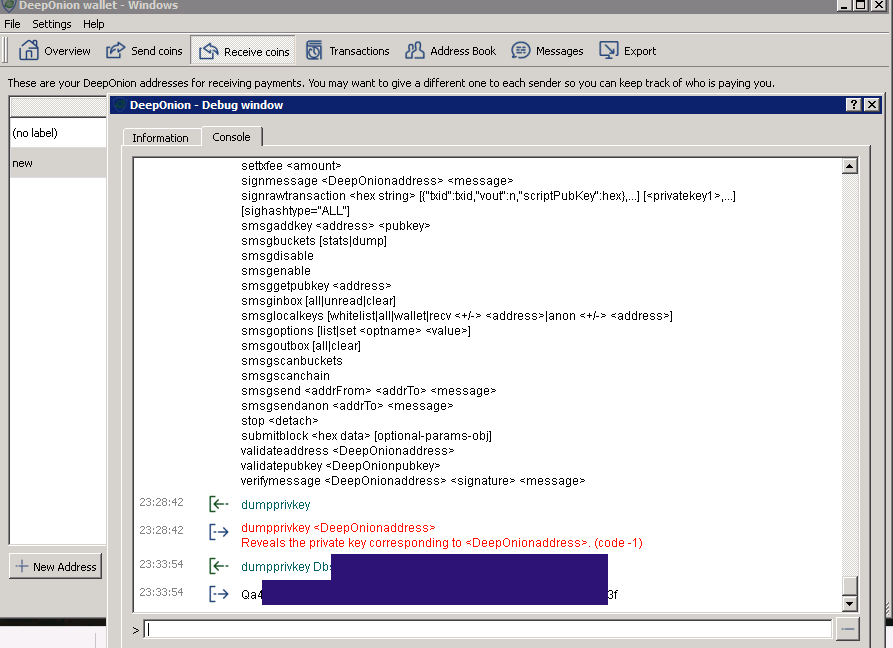Minimize the DeepOnion wallet window
Image resolution: width=893 pixels, height=648 pixels.
tap(844, 5)
